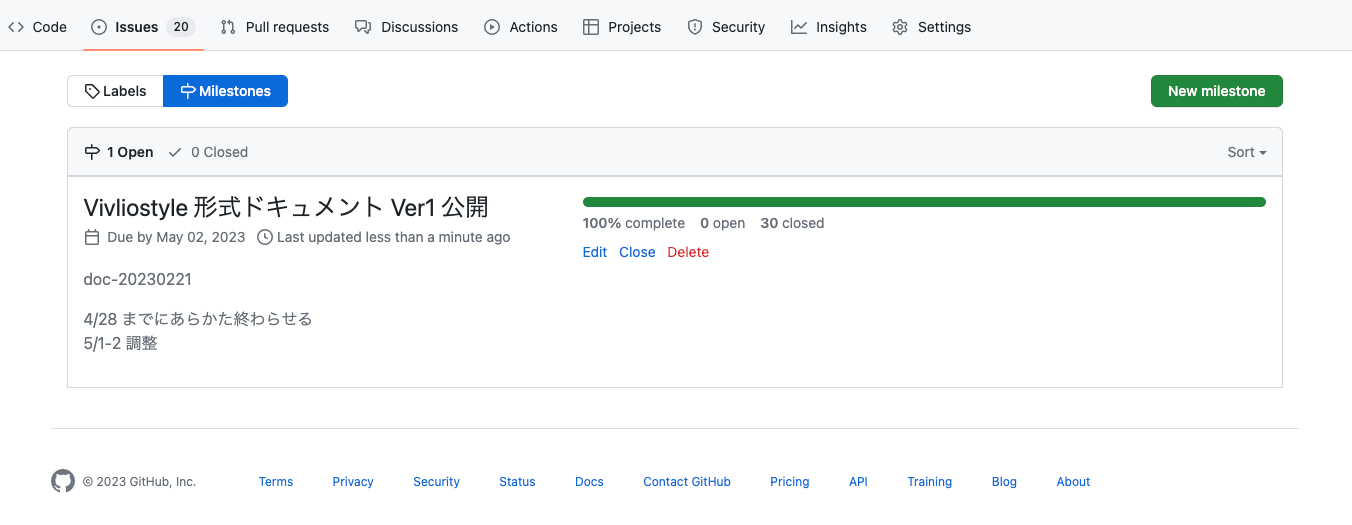Open the Pricing footer link
Image resolution: width=1352 pixels, height=525 pixels.
(x=790, y=482)
